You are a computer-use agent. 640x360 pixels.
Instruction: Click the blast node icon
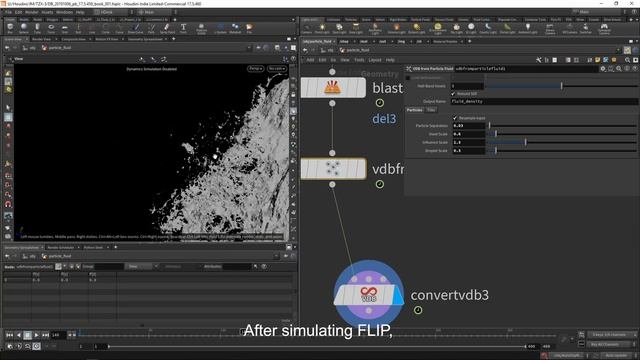click(x=332, y=87)
